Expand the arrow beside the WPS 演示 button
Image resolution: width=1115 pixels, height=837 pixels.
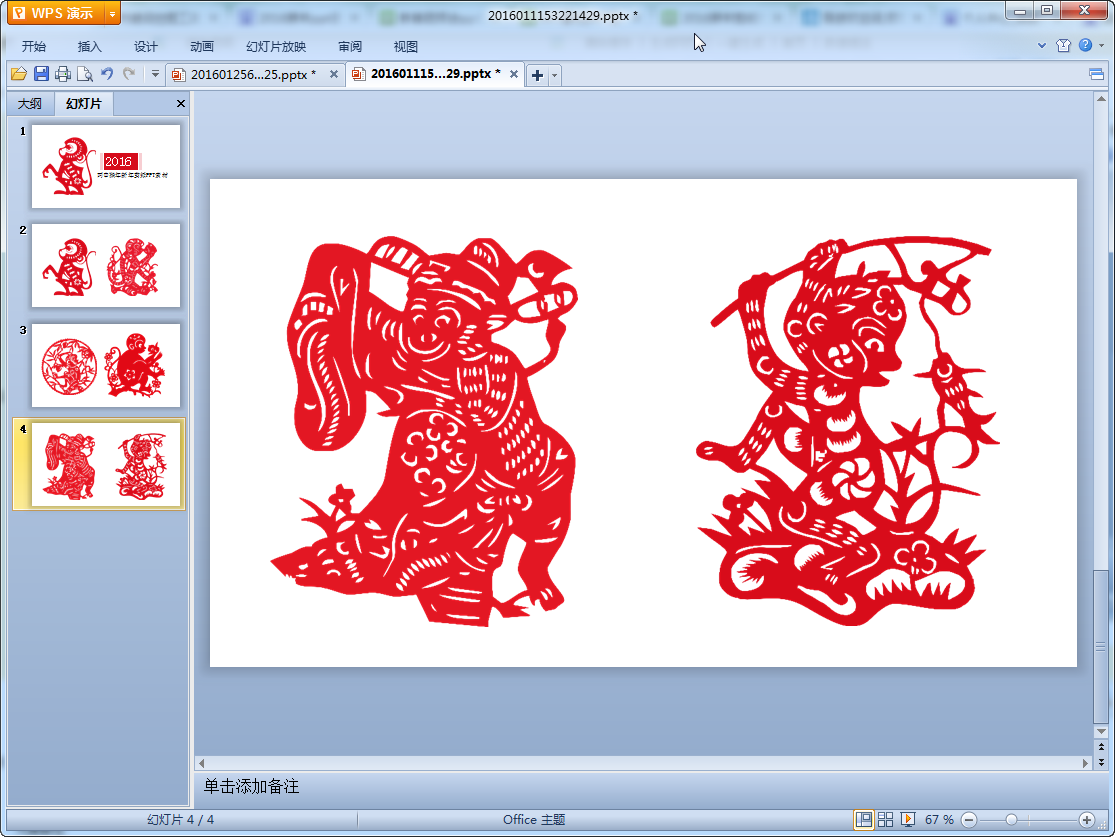coord(112,13)
